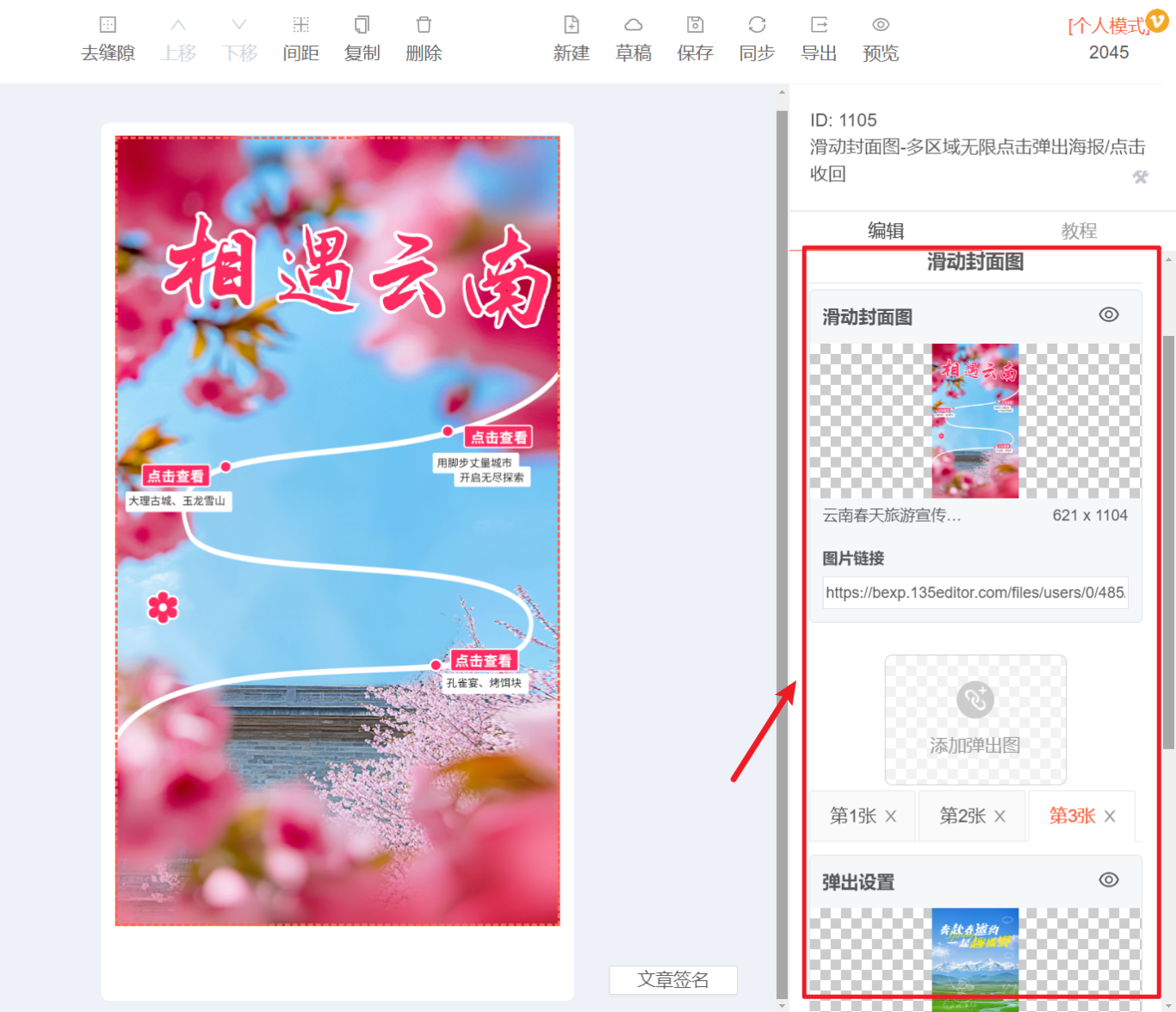This screenshot has width=1176, height=1012.
Task: Click the orange V membership badge
Action: [1157, 21]
